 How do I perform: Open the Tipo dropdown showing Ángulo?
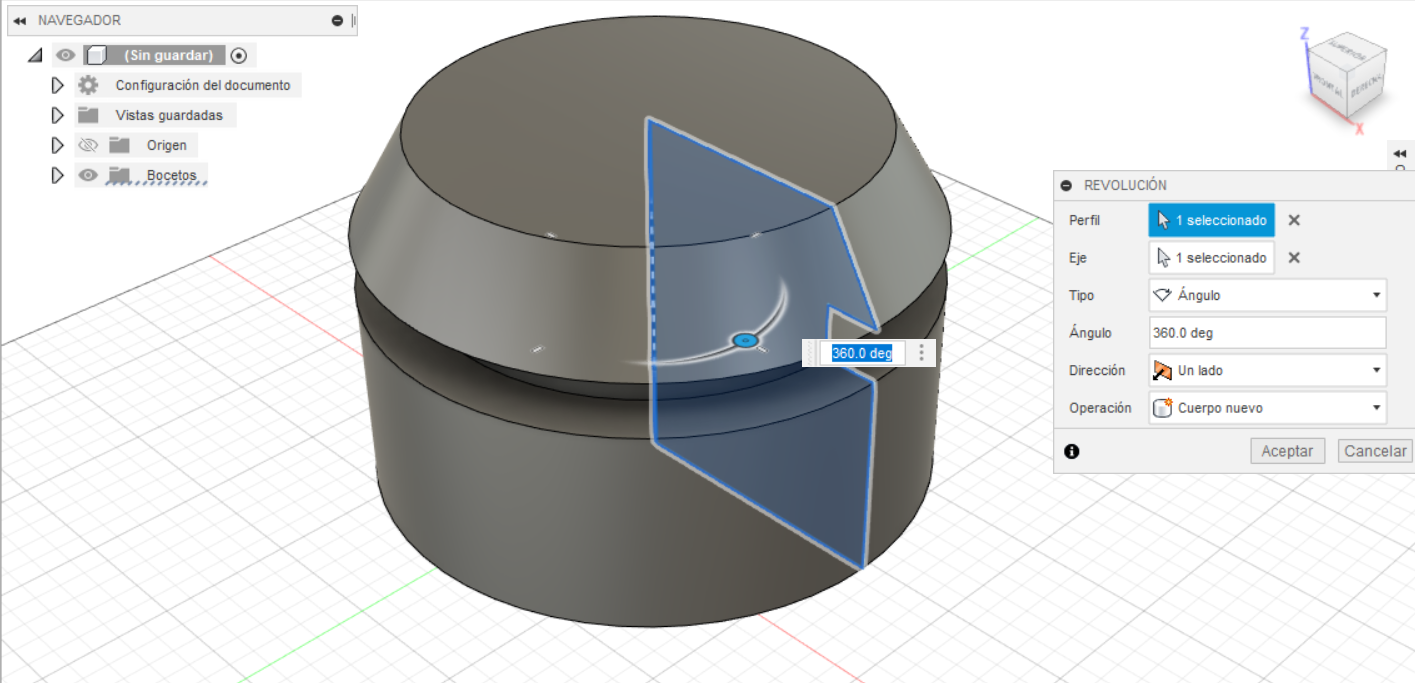tap(1268, 295)
